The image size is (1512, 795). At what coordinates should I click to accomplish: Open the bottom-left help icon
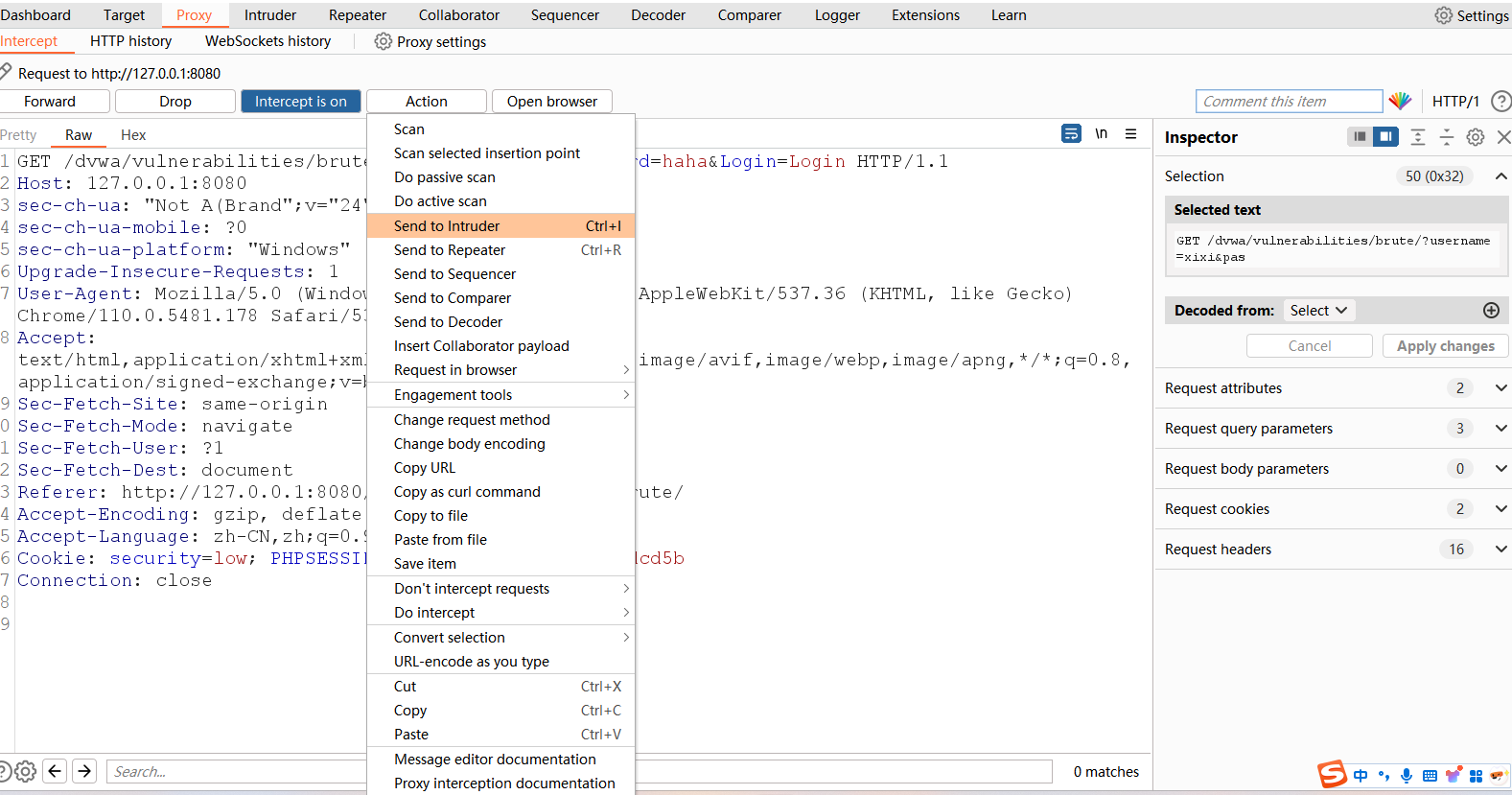point(4,771)
